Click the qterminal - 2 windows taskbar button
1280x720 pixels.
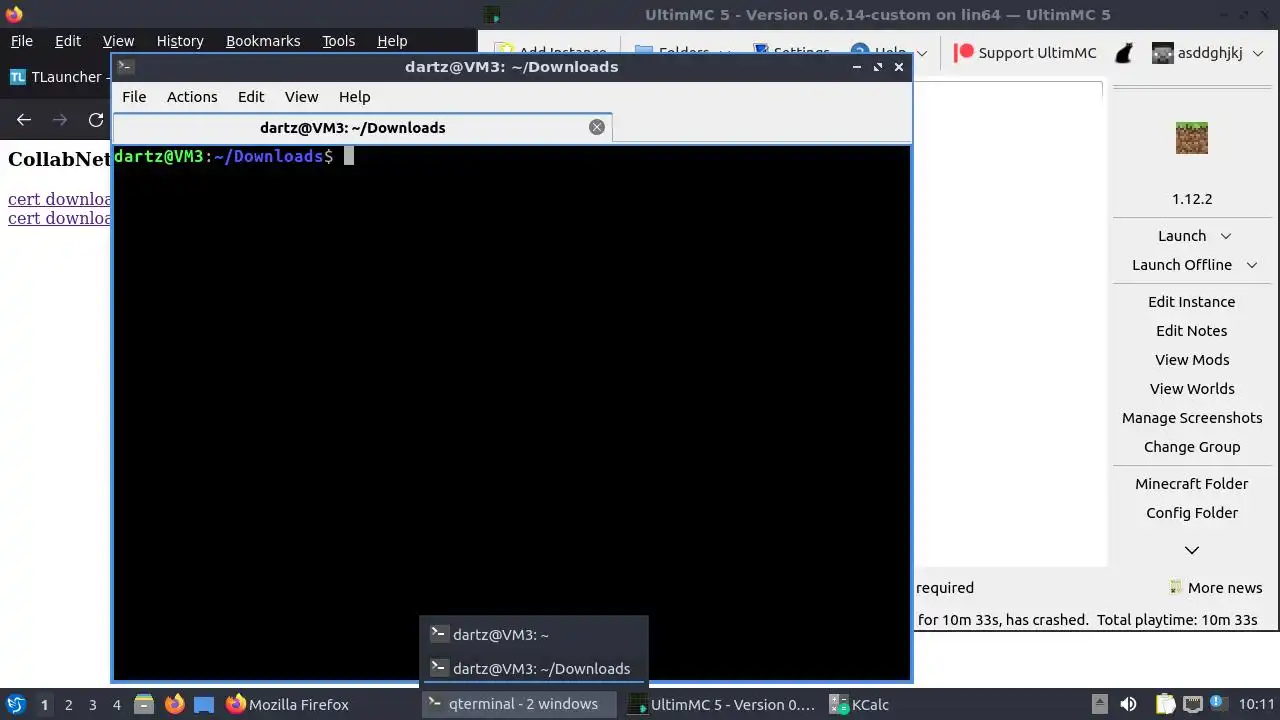pyautogui.click(x=519, y=704)
